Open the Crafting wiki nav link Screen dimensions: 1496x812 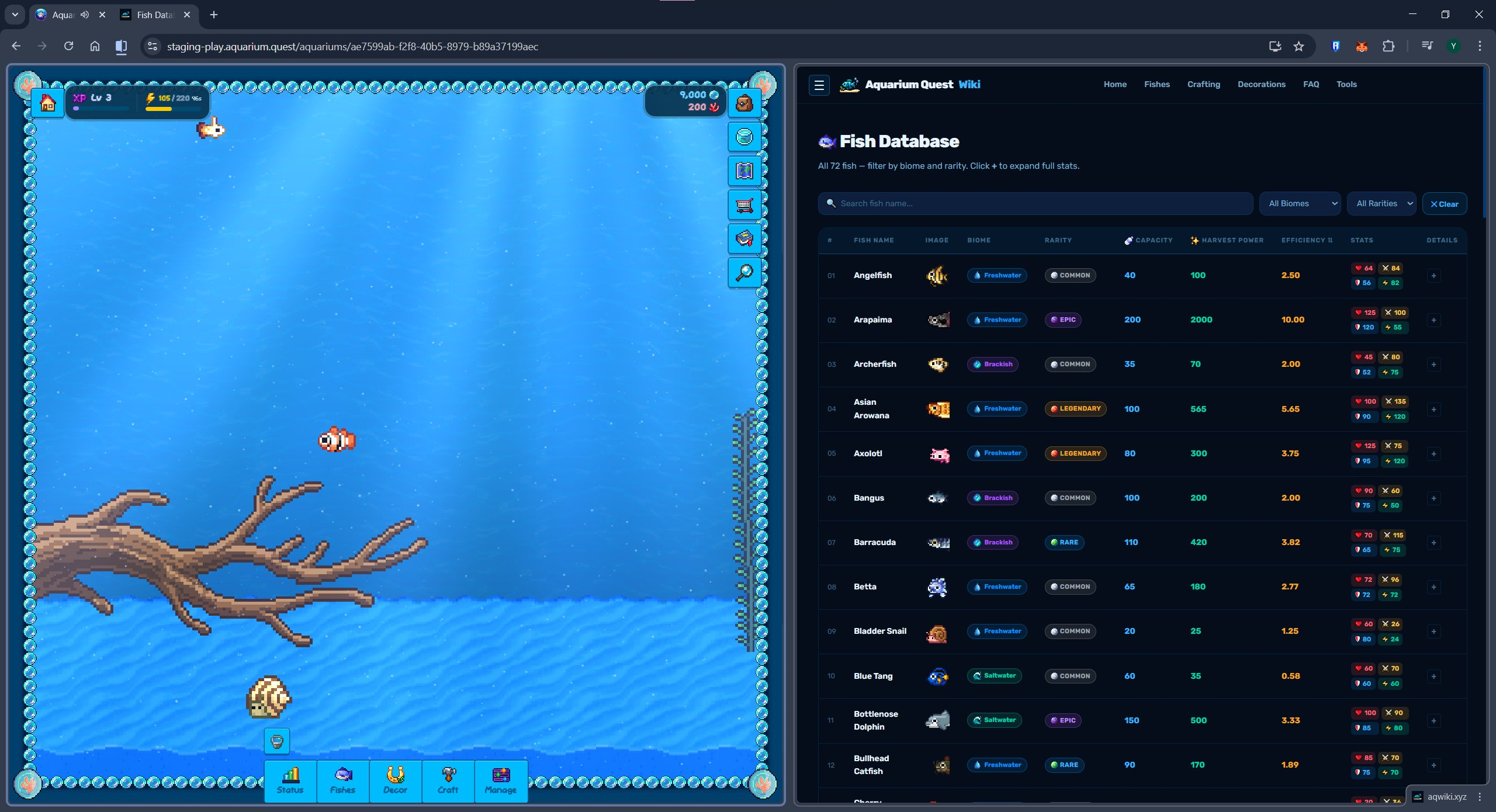pyautogui.click(x=1204, y=85)
